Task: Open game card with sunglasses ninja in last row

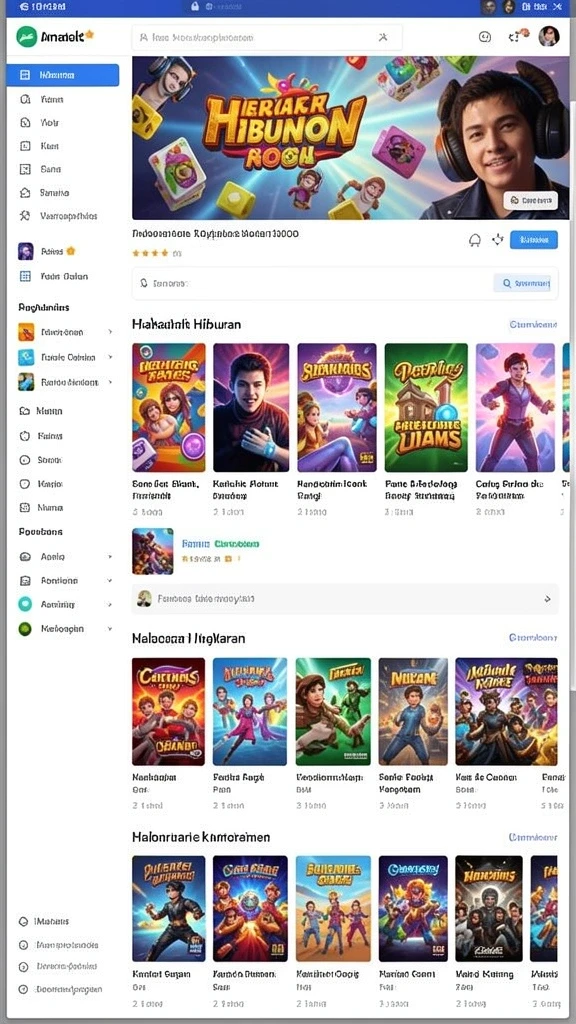Action: point(168,908)
